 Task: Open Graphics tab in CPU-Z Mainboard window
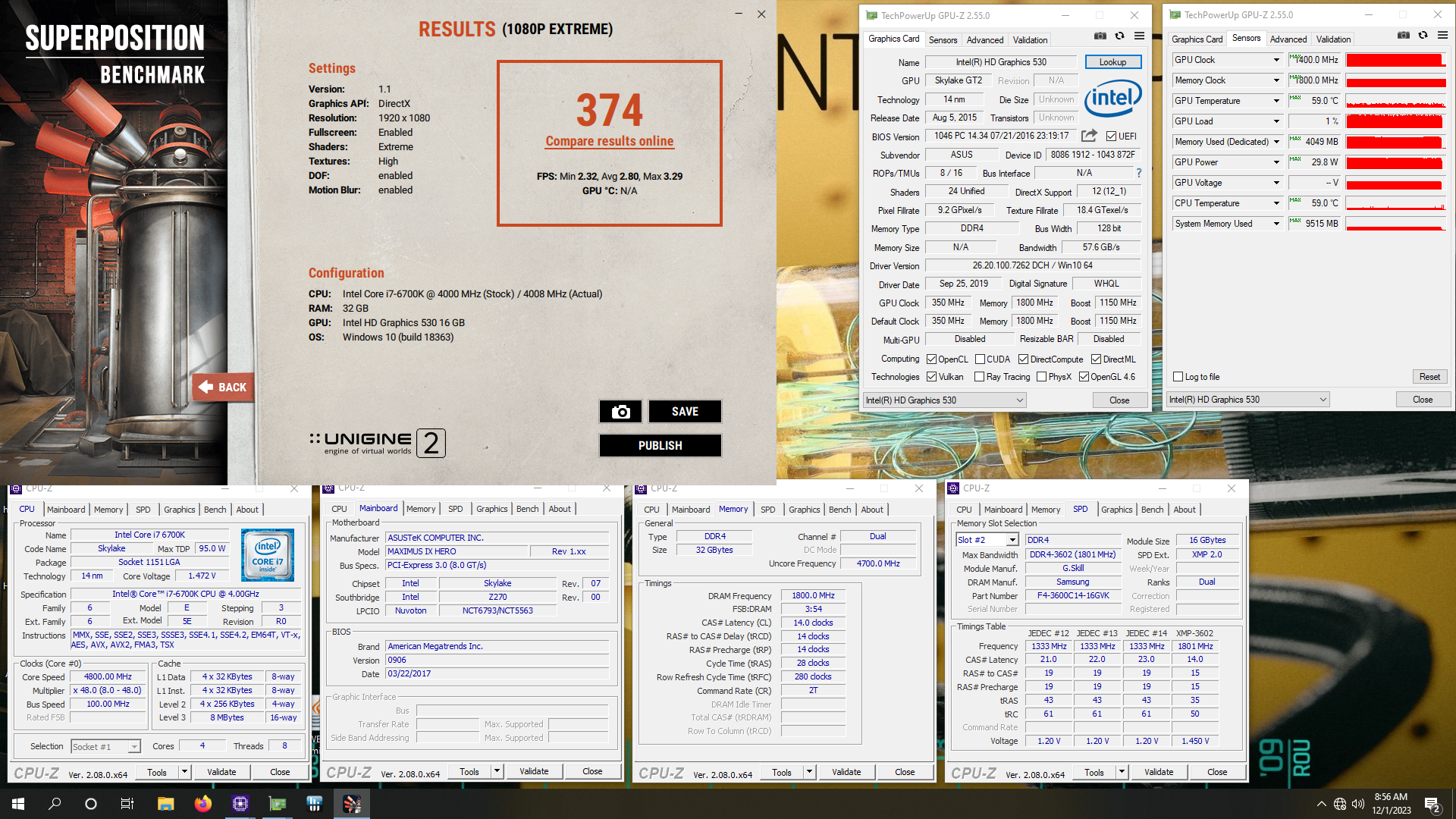pyautogui.click(x=491, y=509)
